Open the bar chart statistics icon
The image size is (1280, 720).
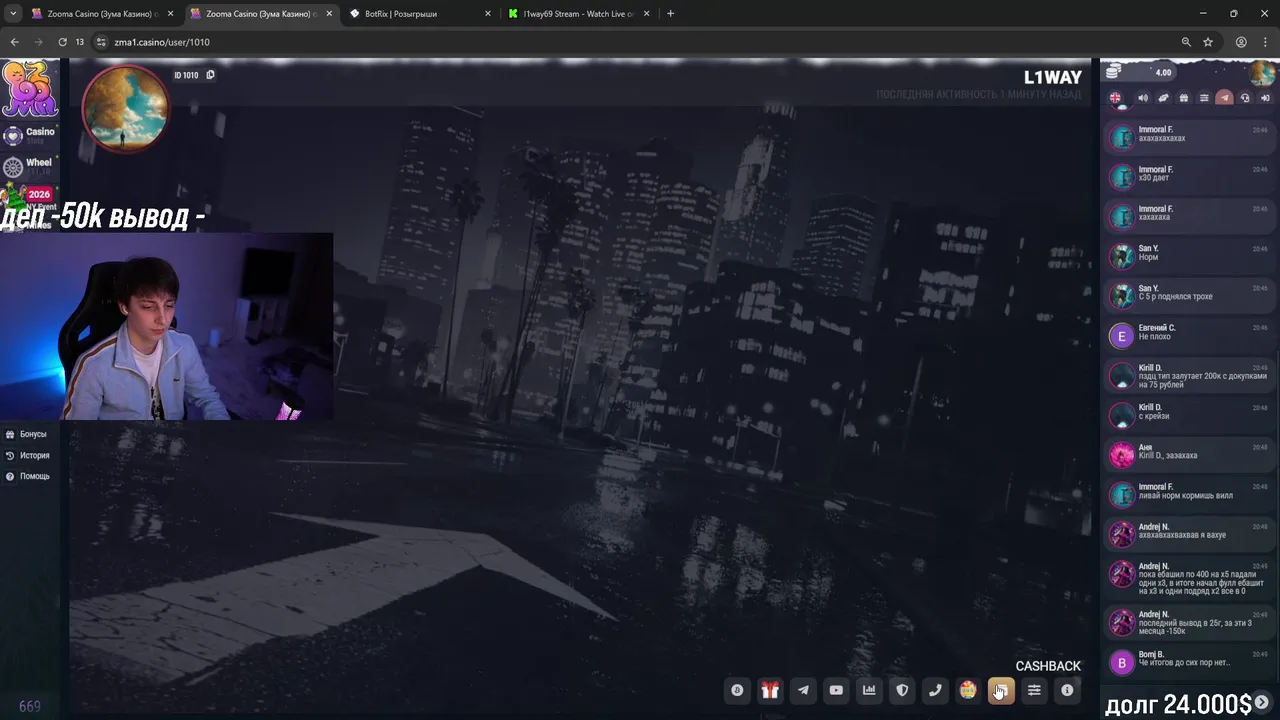869,690
